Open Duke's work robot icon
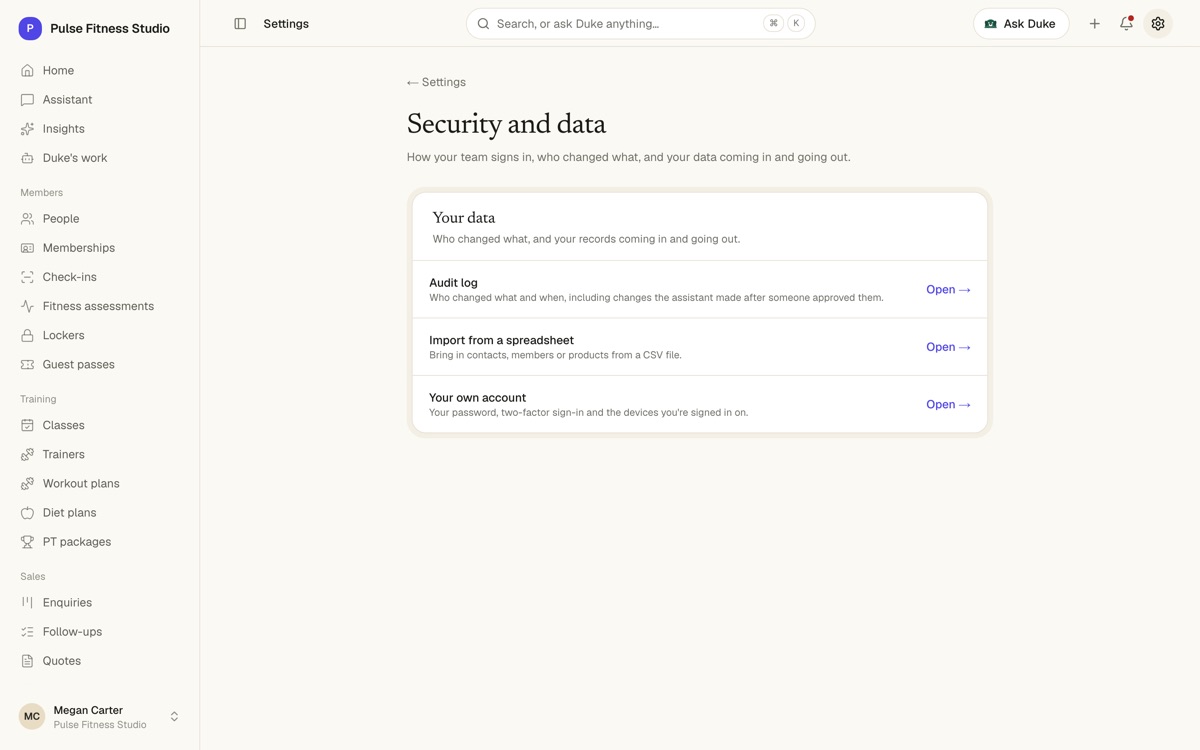Image resolution: width=1200 pixels, height=750 pixels. pos(27,158)
